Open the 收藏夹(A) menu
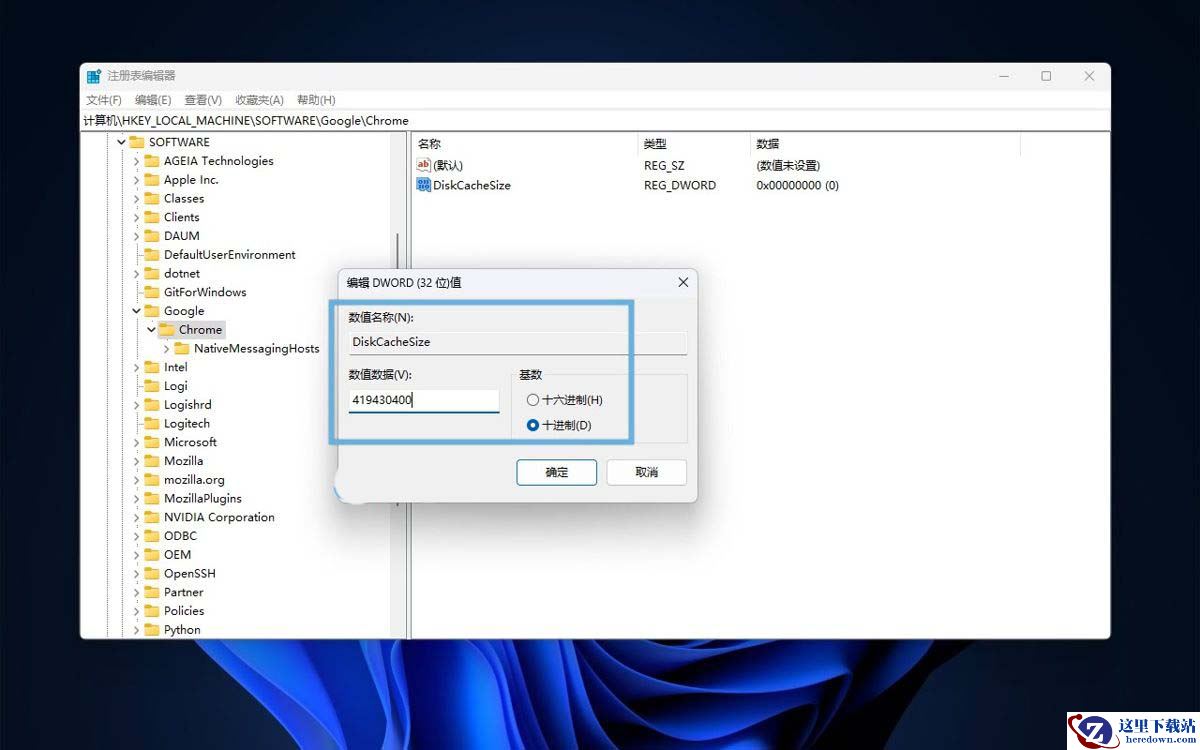The image size is (1200, 750). click(259, 100)
